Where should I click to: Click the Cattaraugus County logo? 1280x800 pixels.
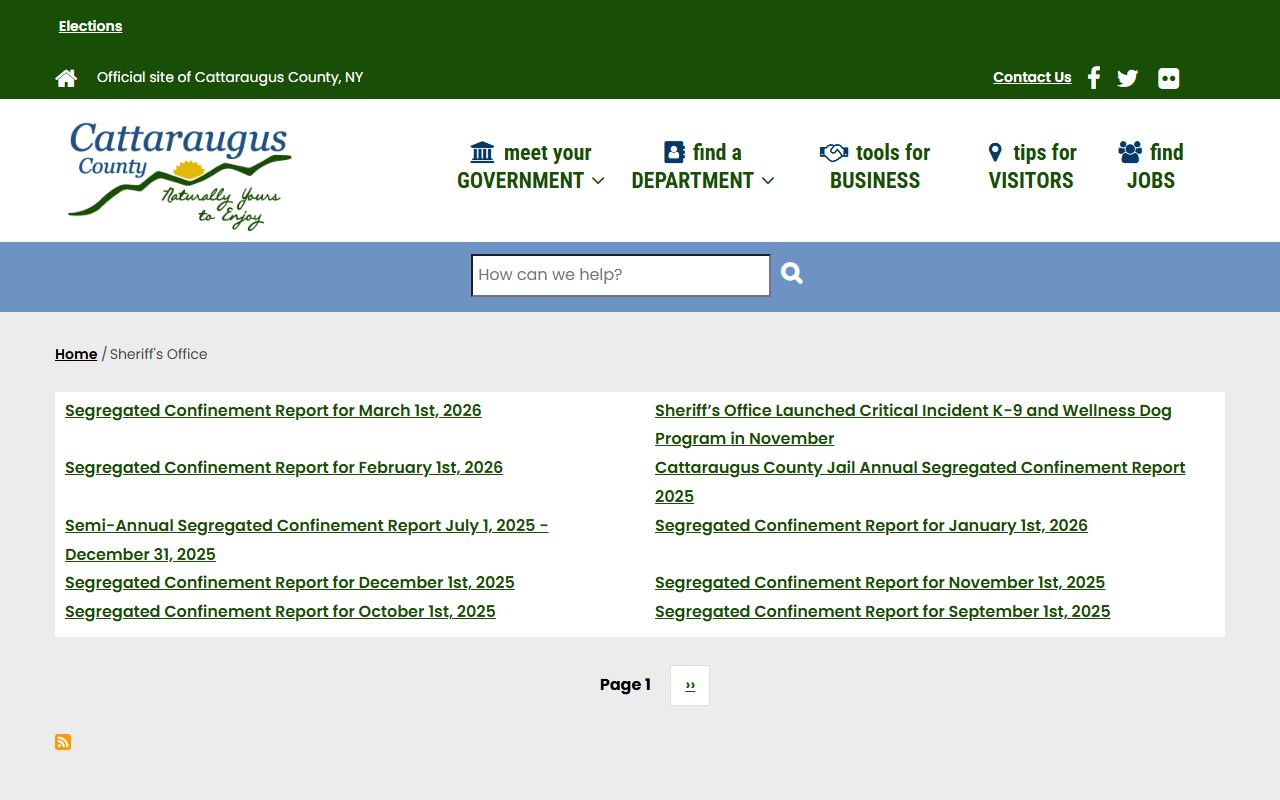[x=180, y=176]
